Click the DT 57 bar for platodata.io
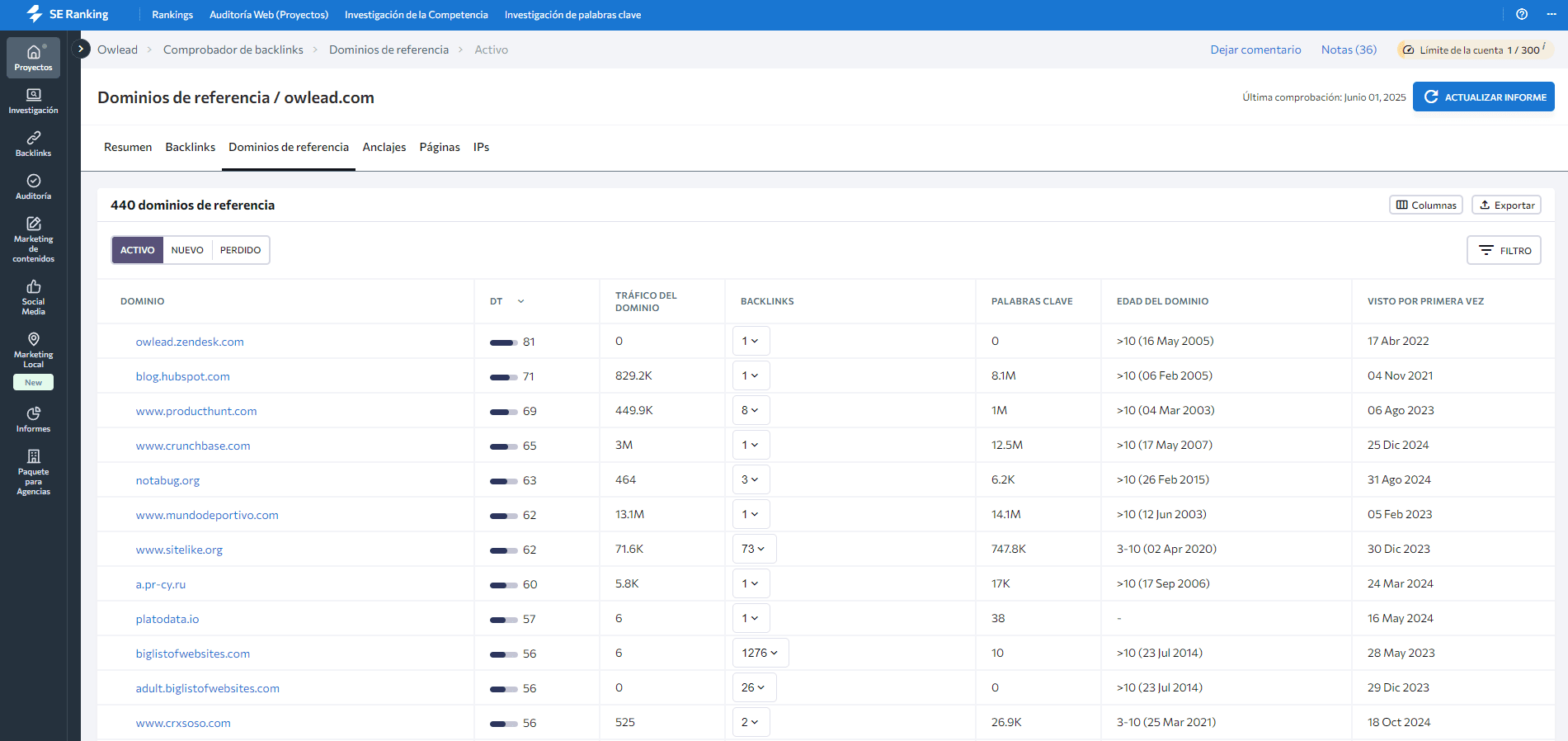This screenshot has width=1568, height=741. pyautogui.click(x=504, y=620)
